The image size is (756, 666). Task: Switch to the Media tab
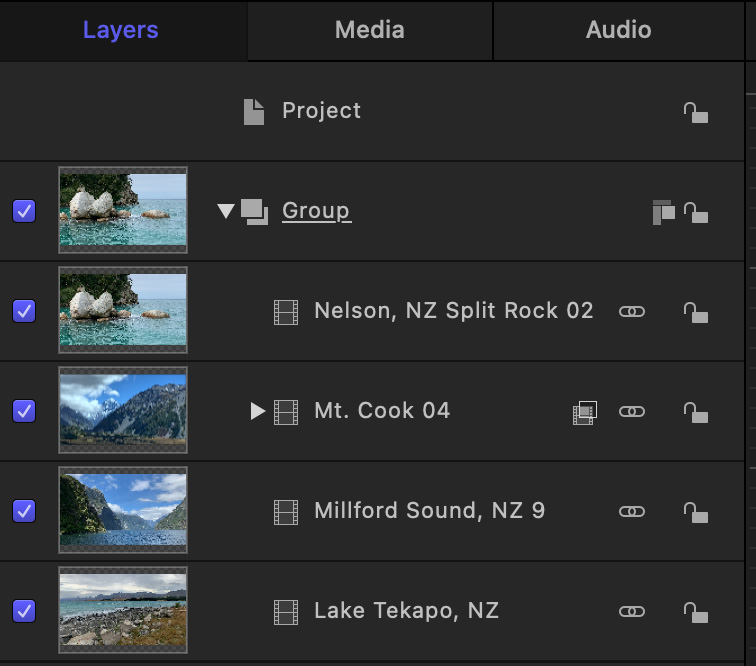click(370, 30)
